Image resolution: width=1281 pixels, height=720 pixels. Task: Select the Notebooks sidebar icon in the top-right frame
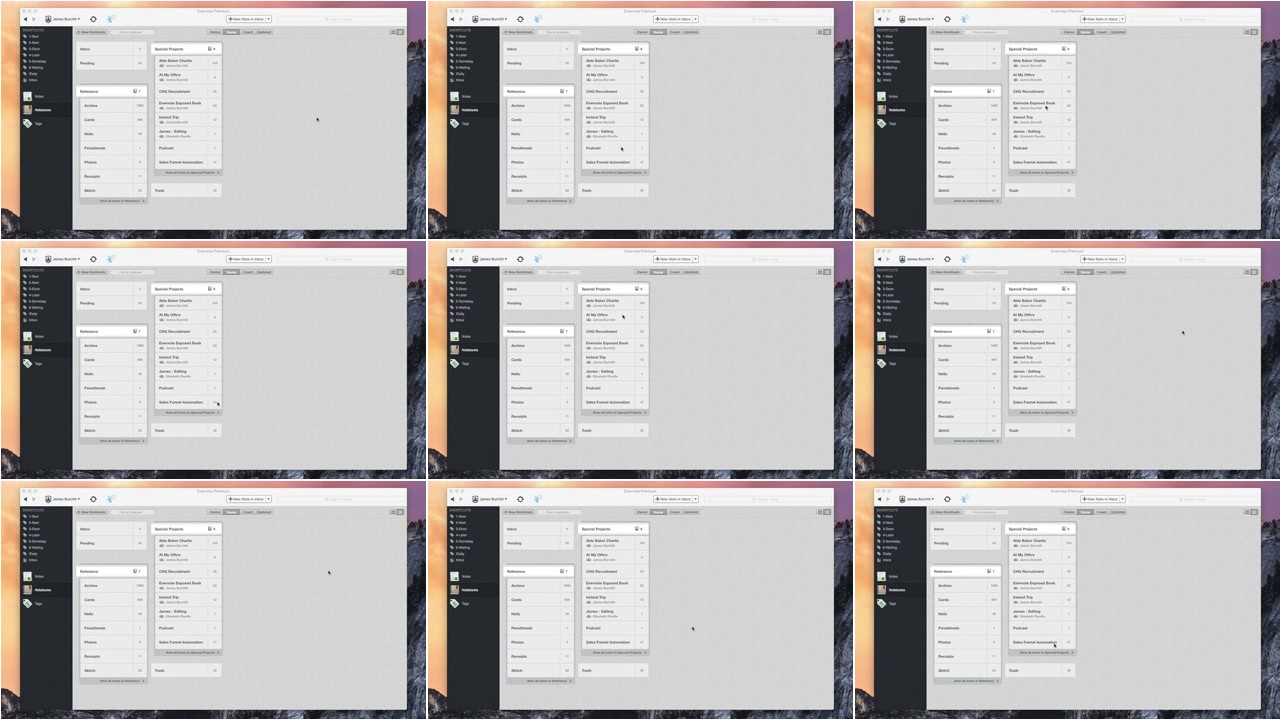882,110
